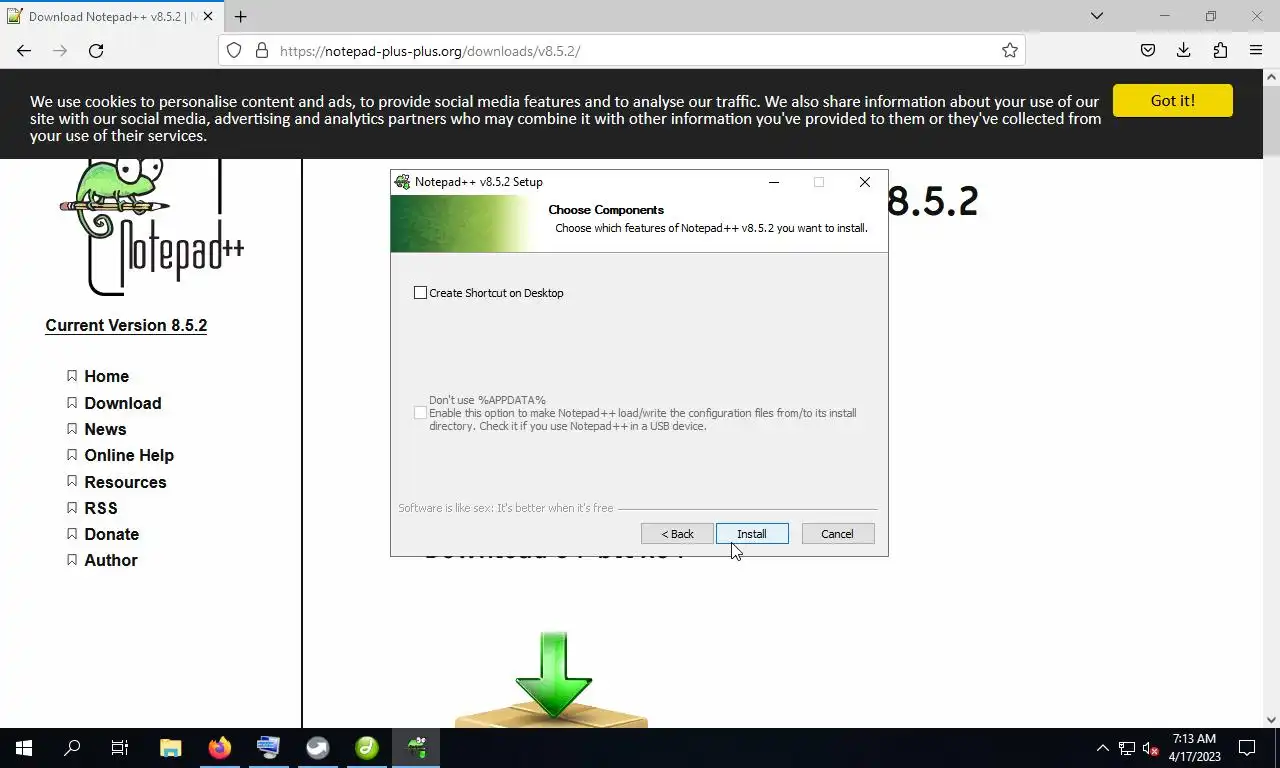Open the RSS sidebar link

[x=101, y=508]
